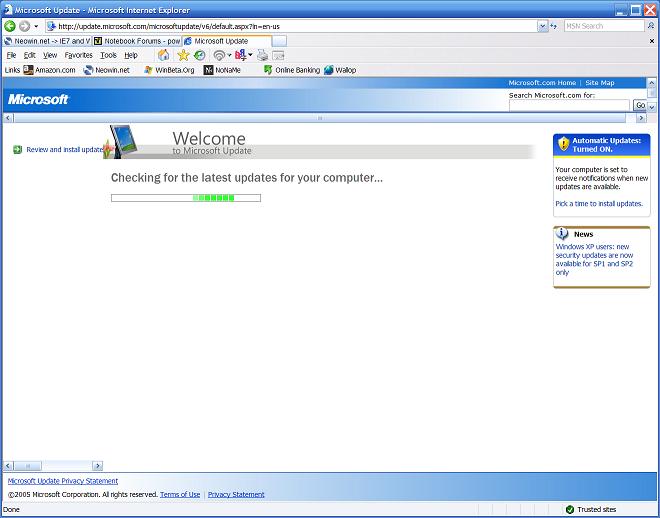
Task: Open the WinBeta.Org links bar favorite
Action: coord(169,70)
